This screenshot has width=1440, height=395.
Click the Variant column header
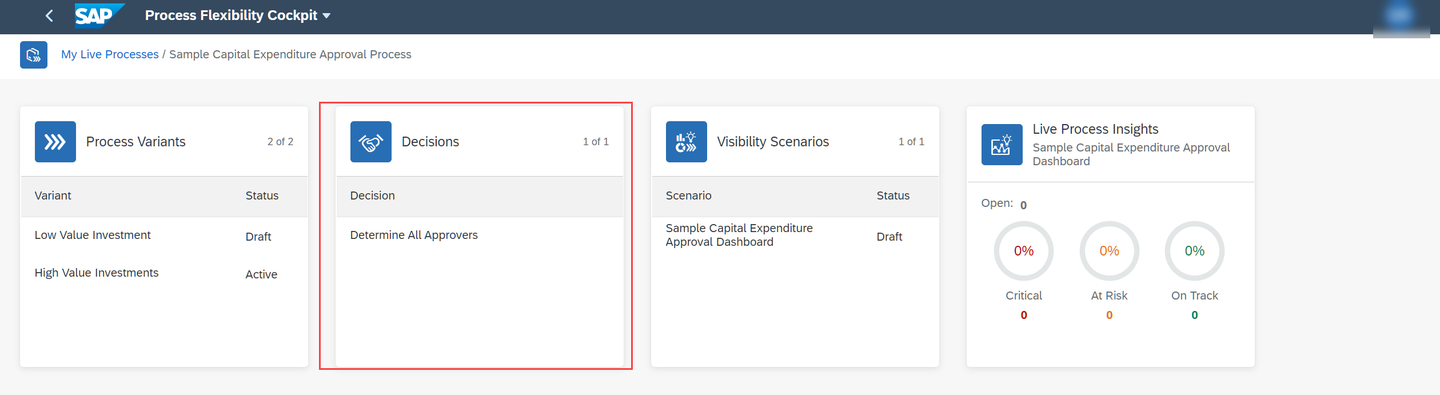click(53, 196)
